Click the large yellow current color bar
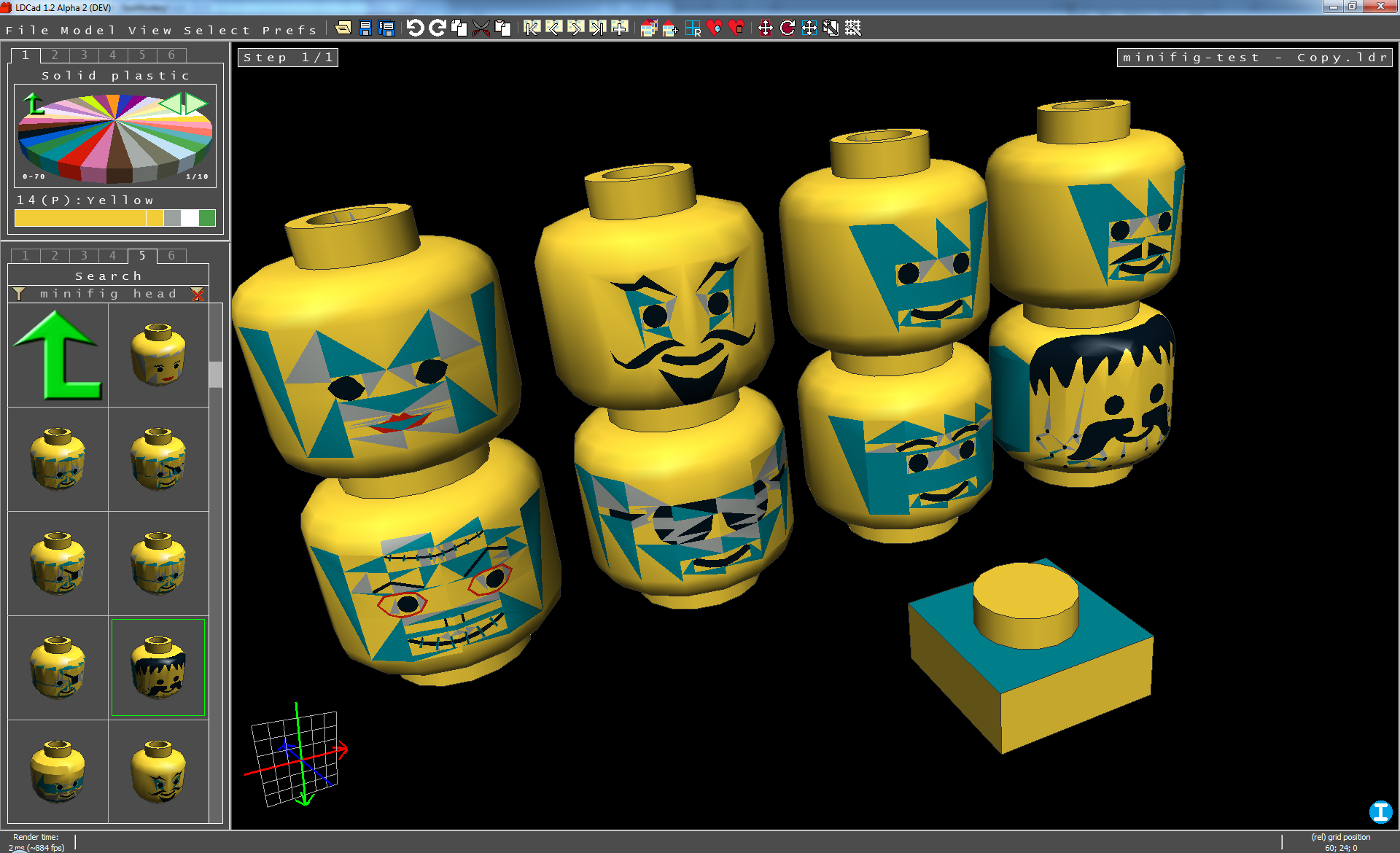The height and width of the screenshot is (853, 1400). pyautogui.click(x=80, y=218)
